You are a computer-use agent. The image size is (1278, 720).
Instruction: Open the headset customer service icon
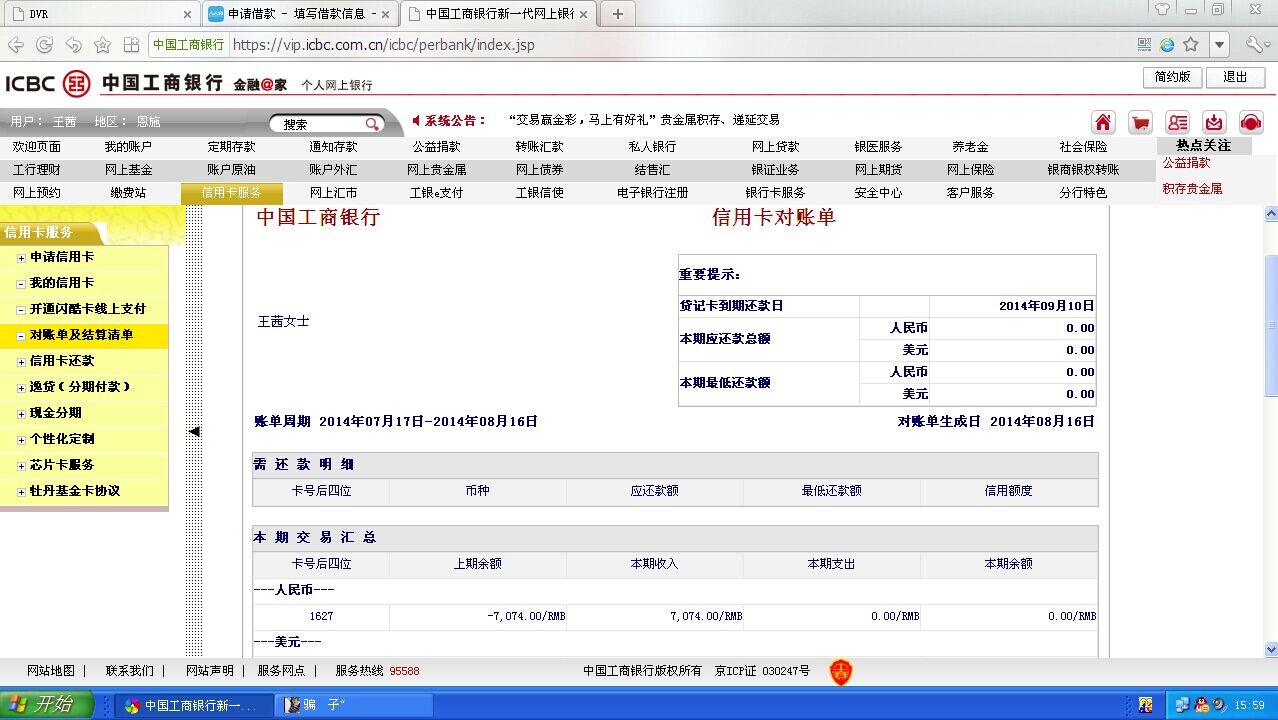coord(1251,122)
